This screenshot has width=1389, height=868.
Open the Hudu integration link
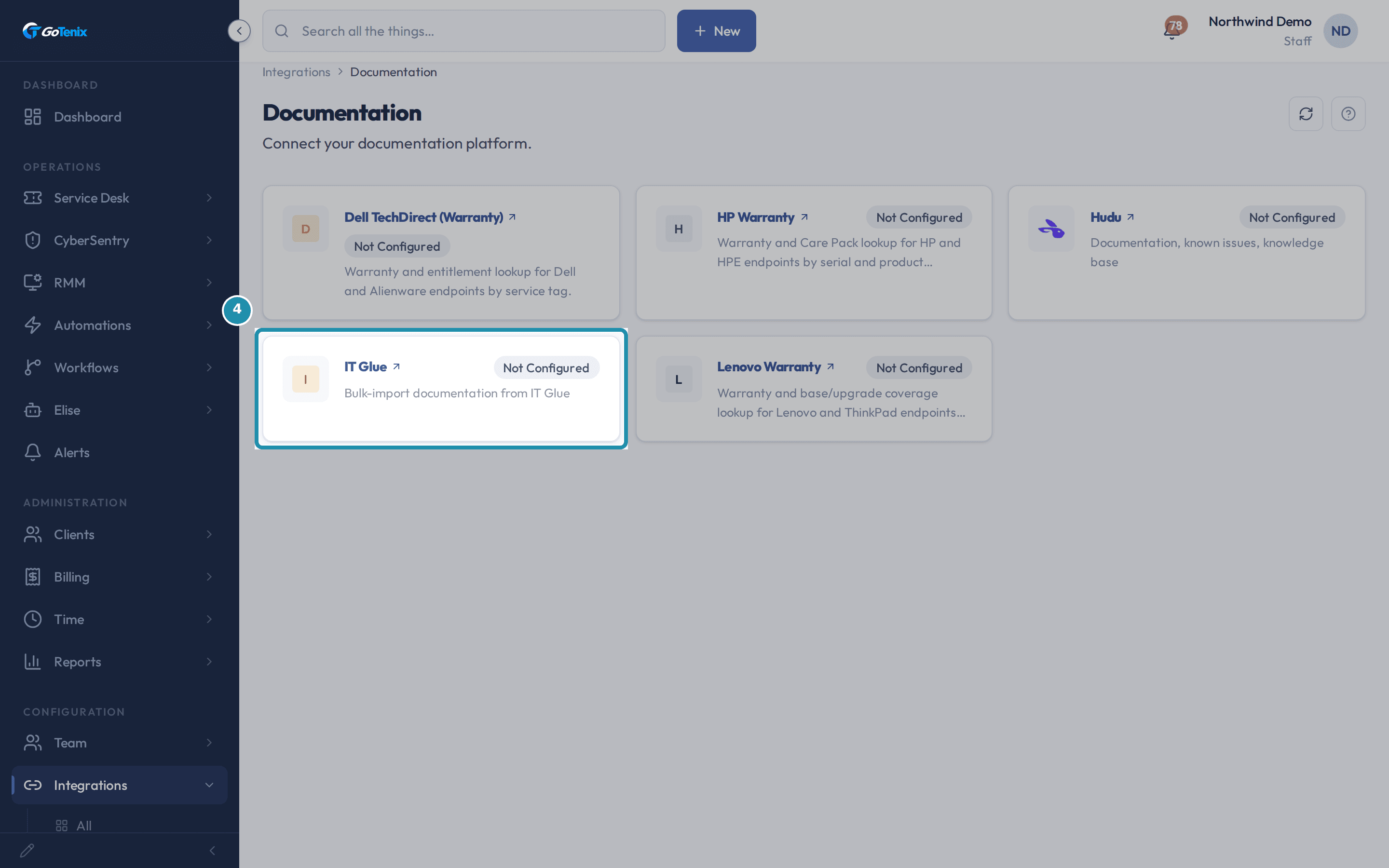click(x=1112, y=217)
